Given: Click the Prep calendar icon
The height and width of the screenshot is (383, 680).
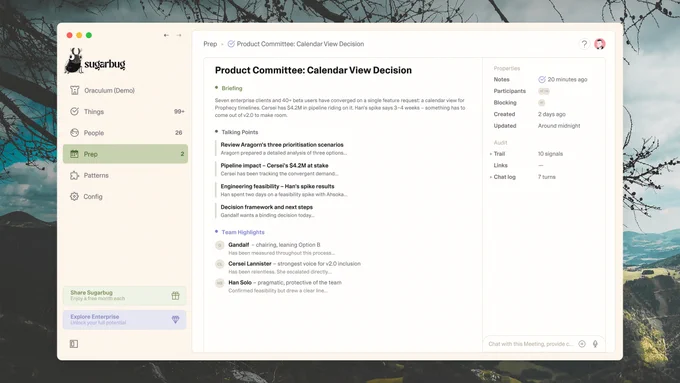Looking at the screenshot, I should pos(75,154).
